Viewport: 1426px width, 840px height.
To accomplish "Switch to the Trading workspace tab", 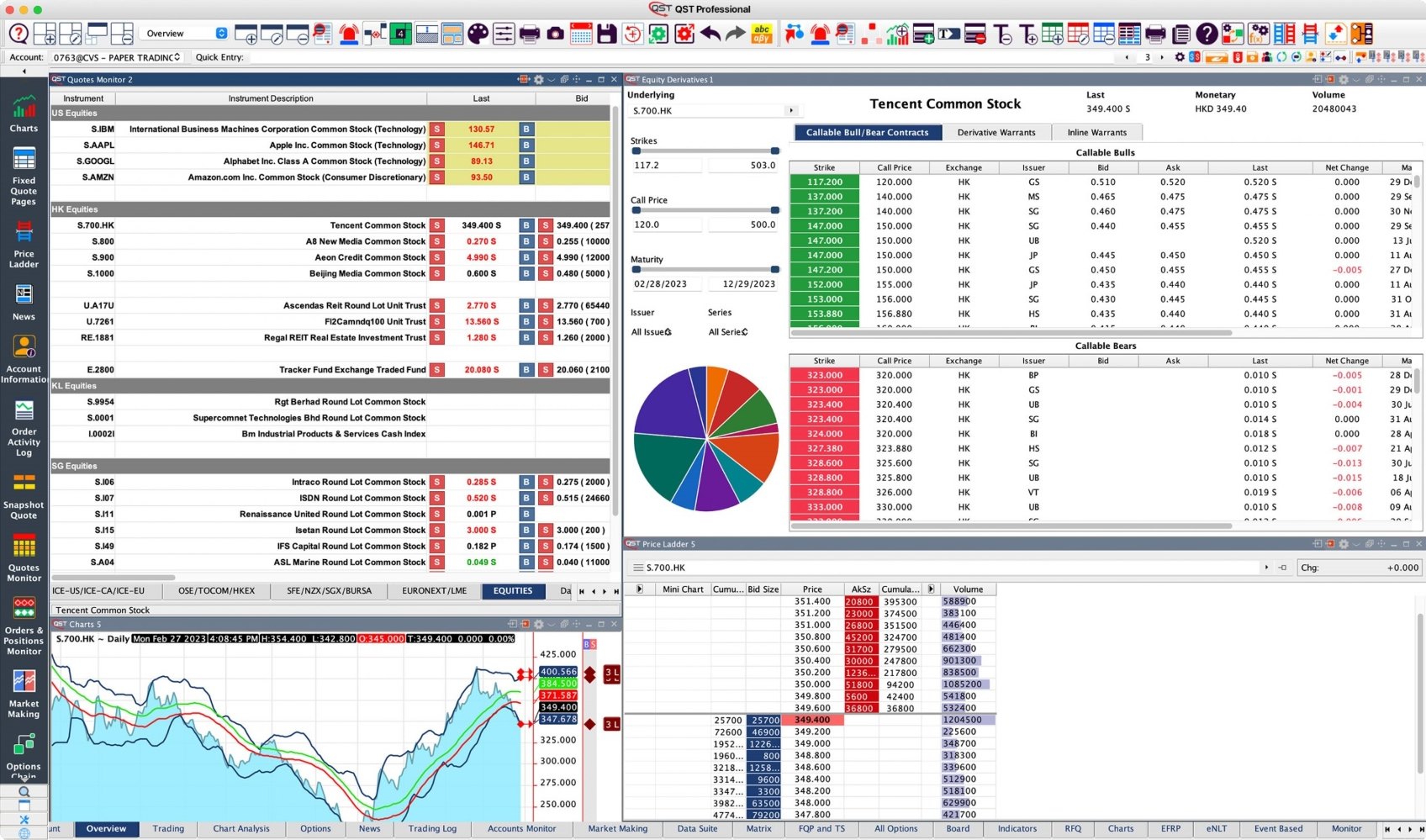I will (x=168, y=829).
